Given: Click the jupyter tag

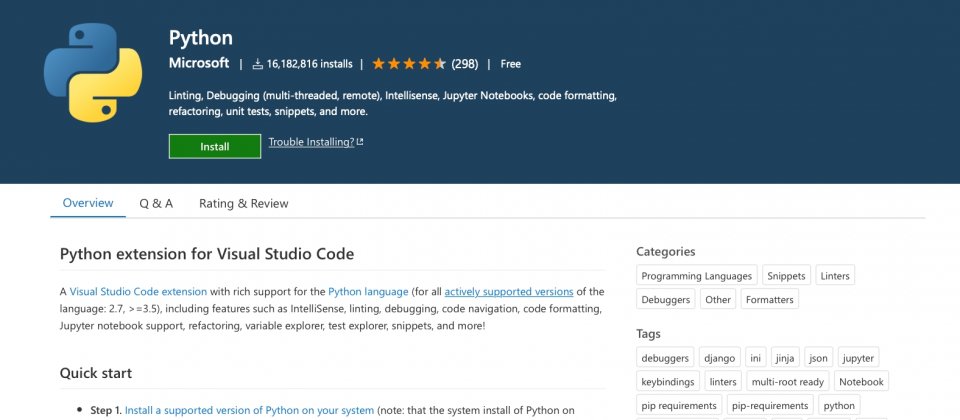Looking at the screenshot, I should coord(858,358).
